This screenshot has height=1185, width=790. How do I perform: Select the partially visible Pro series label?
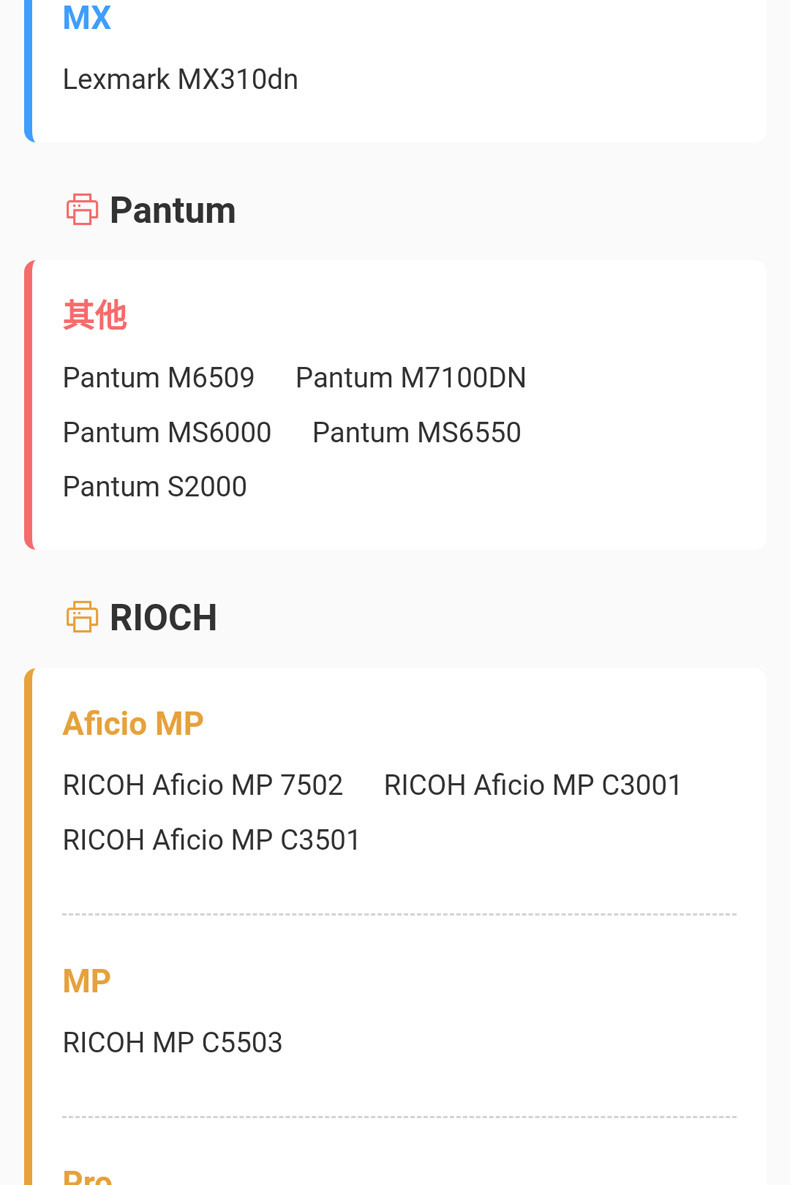(87, 1176)
